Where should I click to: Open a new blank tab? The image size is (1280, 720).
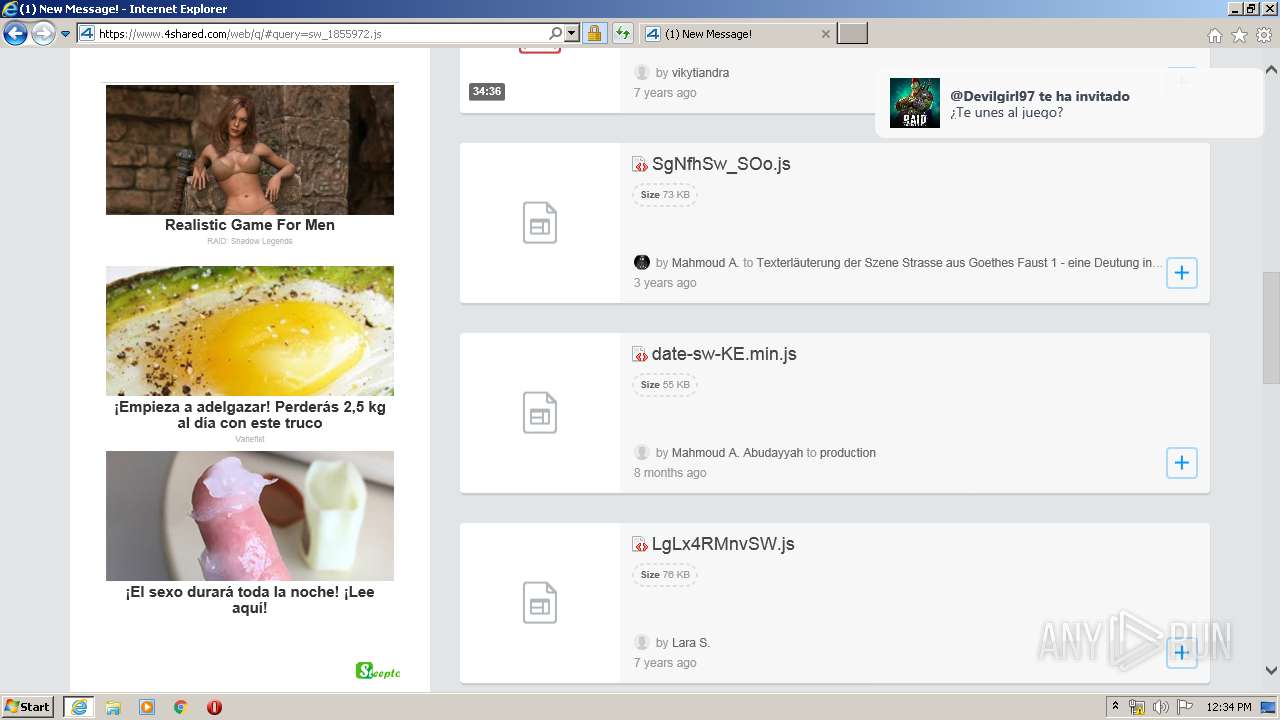pos(852,34)
